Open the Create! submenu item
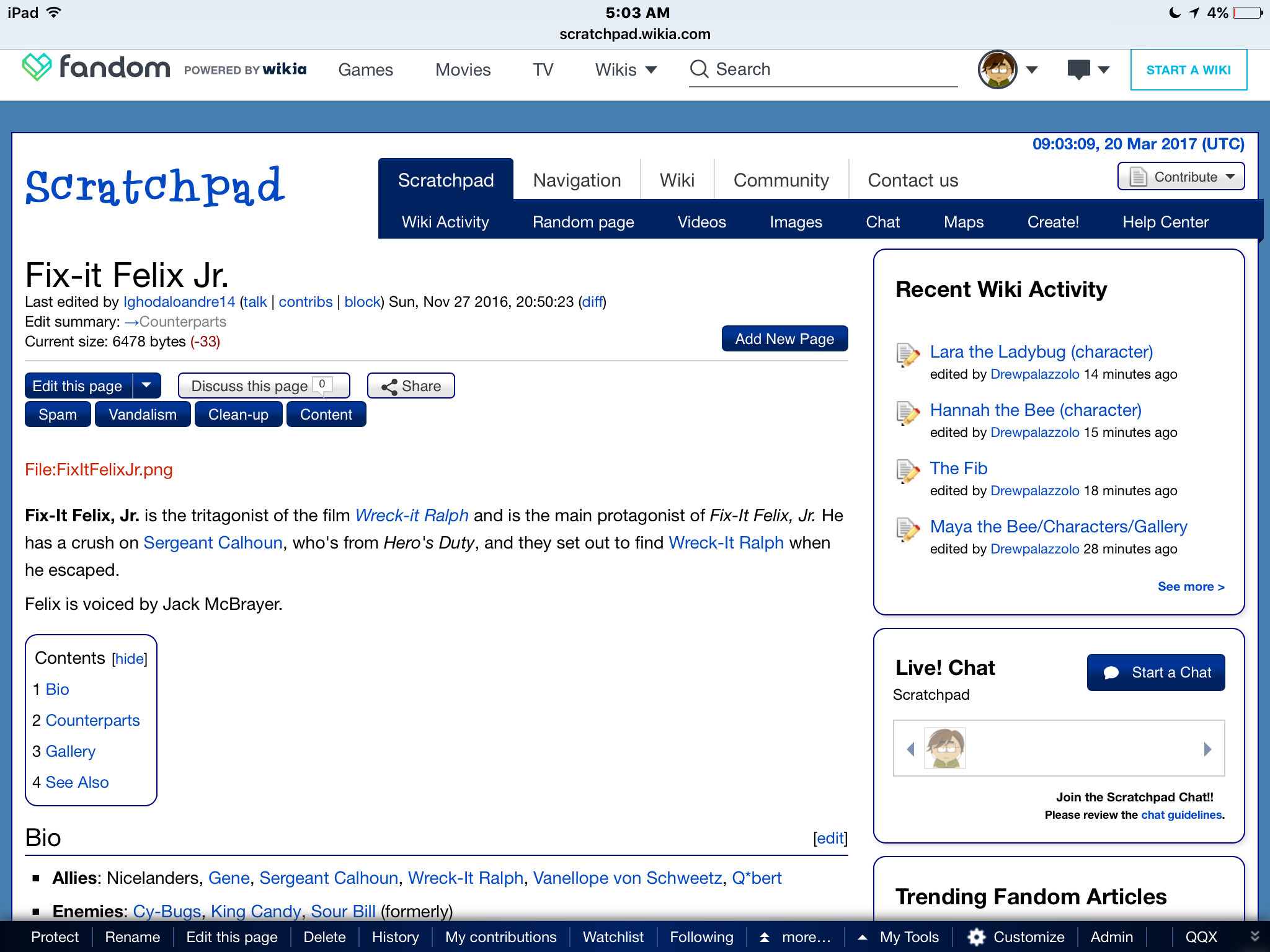This screenshot has width=1270, height=952. pos(1053,222)
